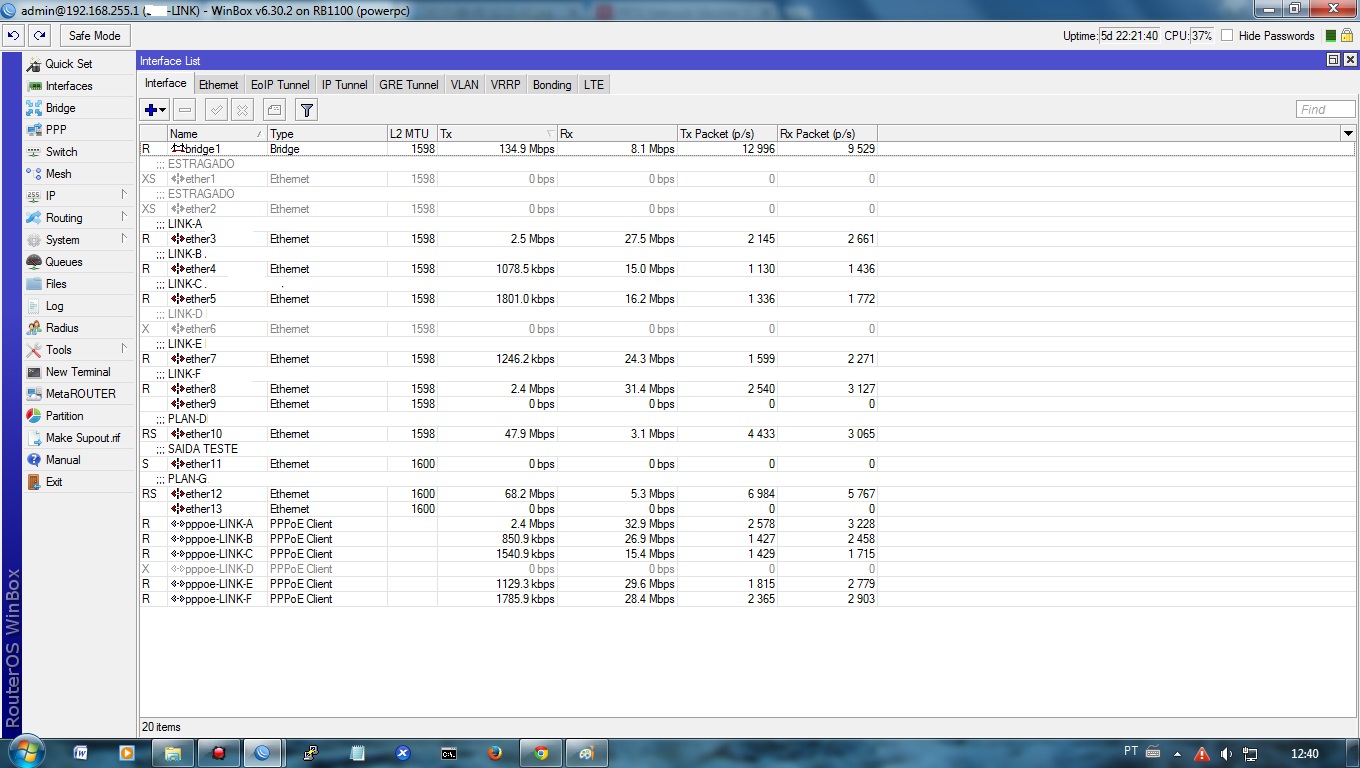The height and width of the screenshot is (768, 1360).
Task: Open the Manual menu item
Action: coord(78,460)
